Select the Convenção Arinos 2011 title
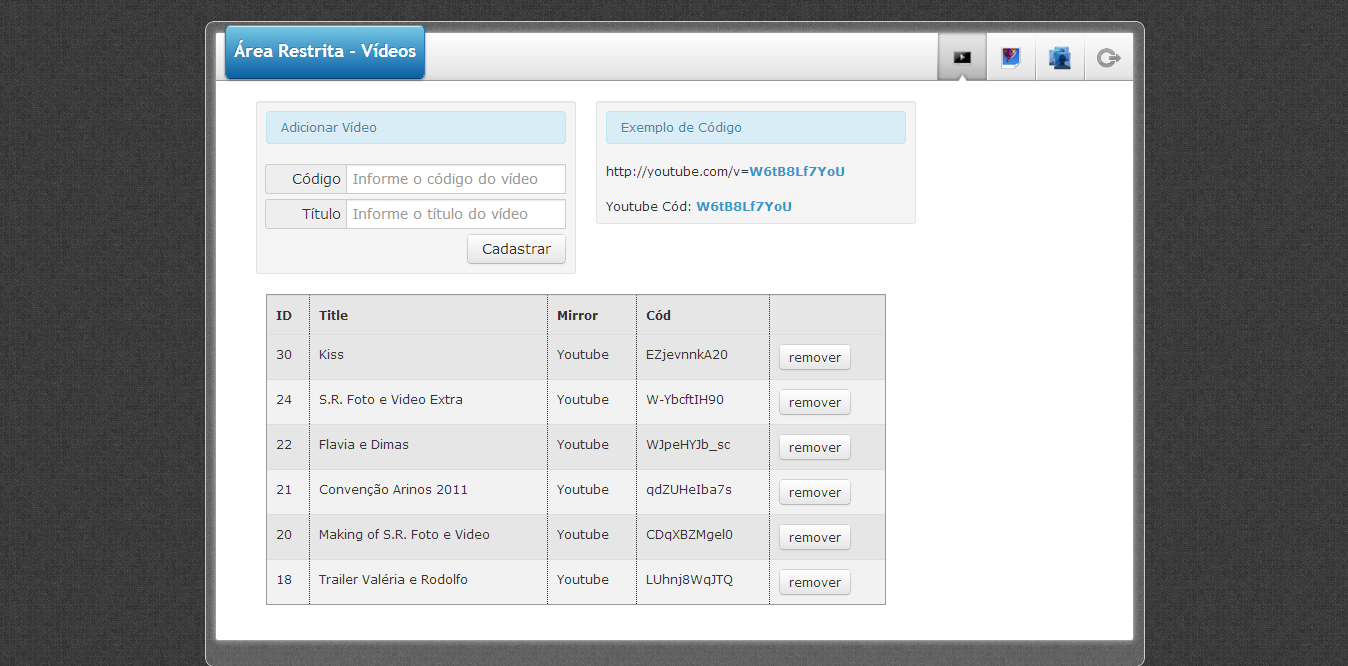The image size is (1348, 666). click(x=393, y=490)
